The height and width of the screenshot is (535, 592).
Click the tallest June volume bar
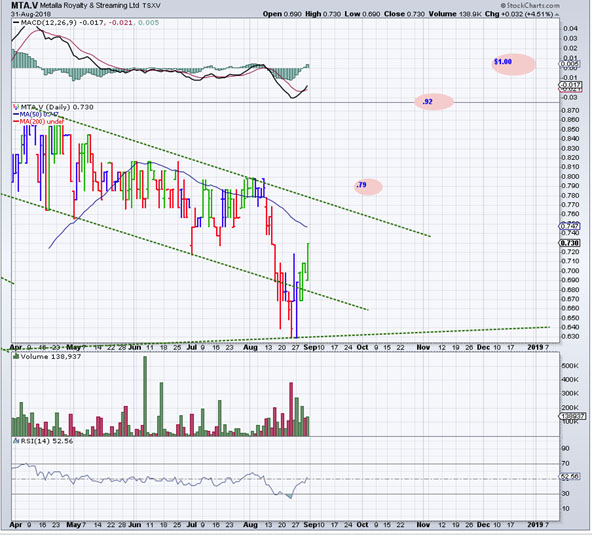pos(145,396)
